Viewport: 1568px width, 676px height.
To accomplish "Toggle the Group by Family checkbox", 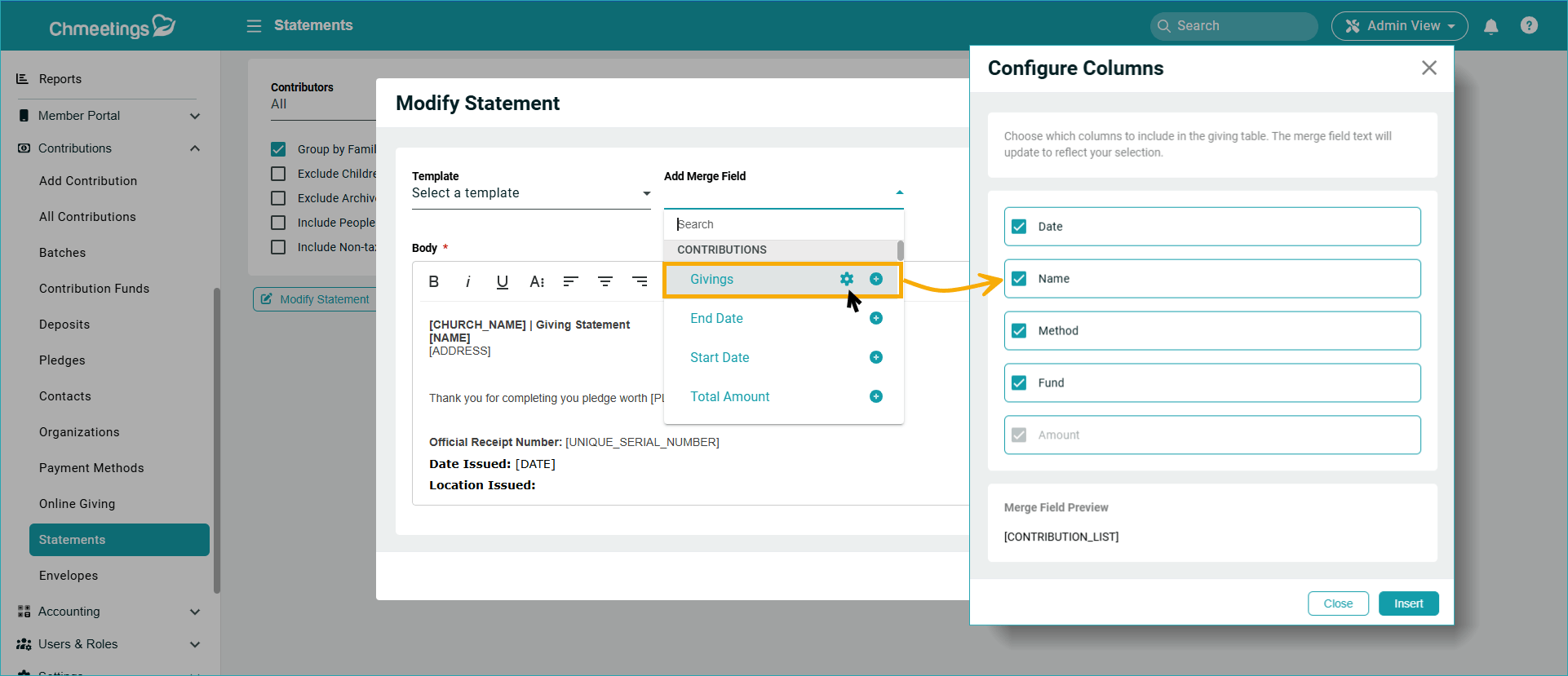I will point(278,149).
